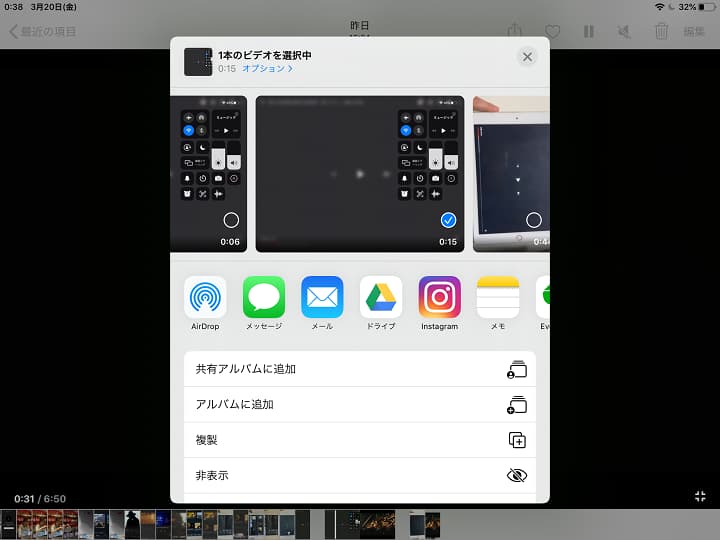Viewport: 720px width, 540px height.
Task: Tap the add-to-album icon
Action: pyautogui.click(x=517, y=405)
